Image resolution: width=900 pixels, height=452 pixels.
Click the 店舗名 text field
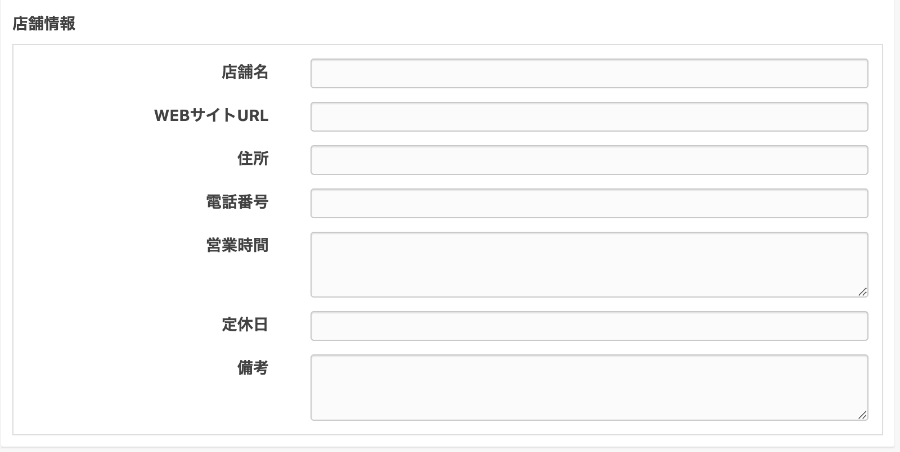(589, 74)
